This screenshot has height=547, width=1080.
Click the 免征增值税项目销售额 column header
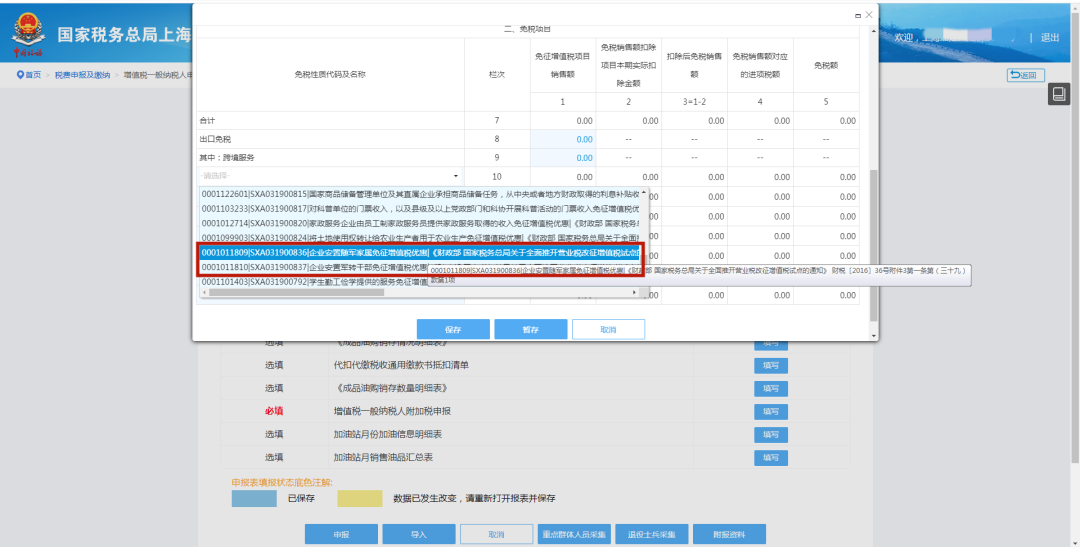563,65
